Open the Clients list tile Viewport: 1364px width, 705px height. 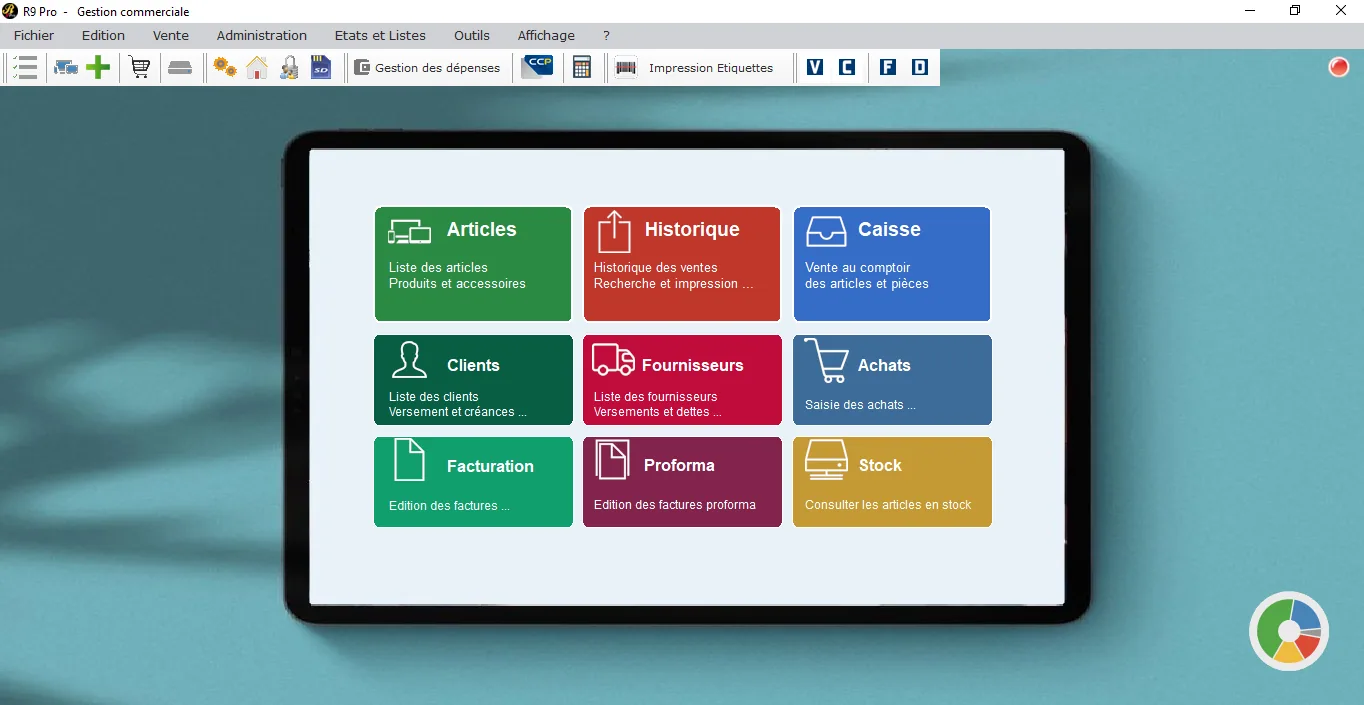pyautogui.click(x=473, y=380)
